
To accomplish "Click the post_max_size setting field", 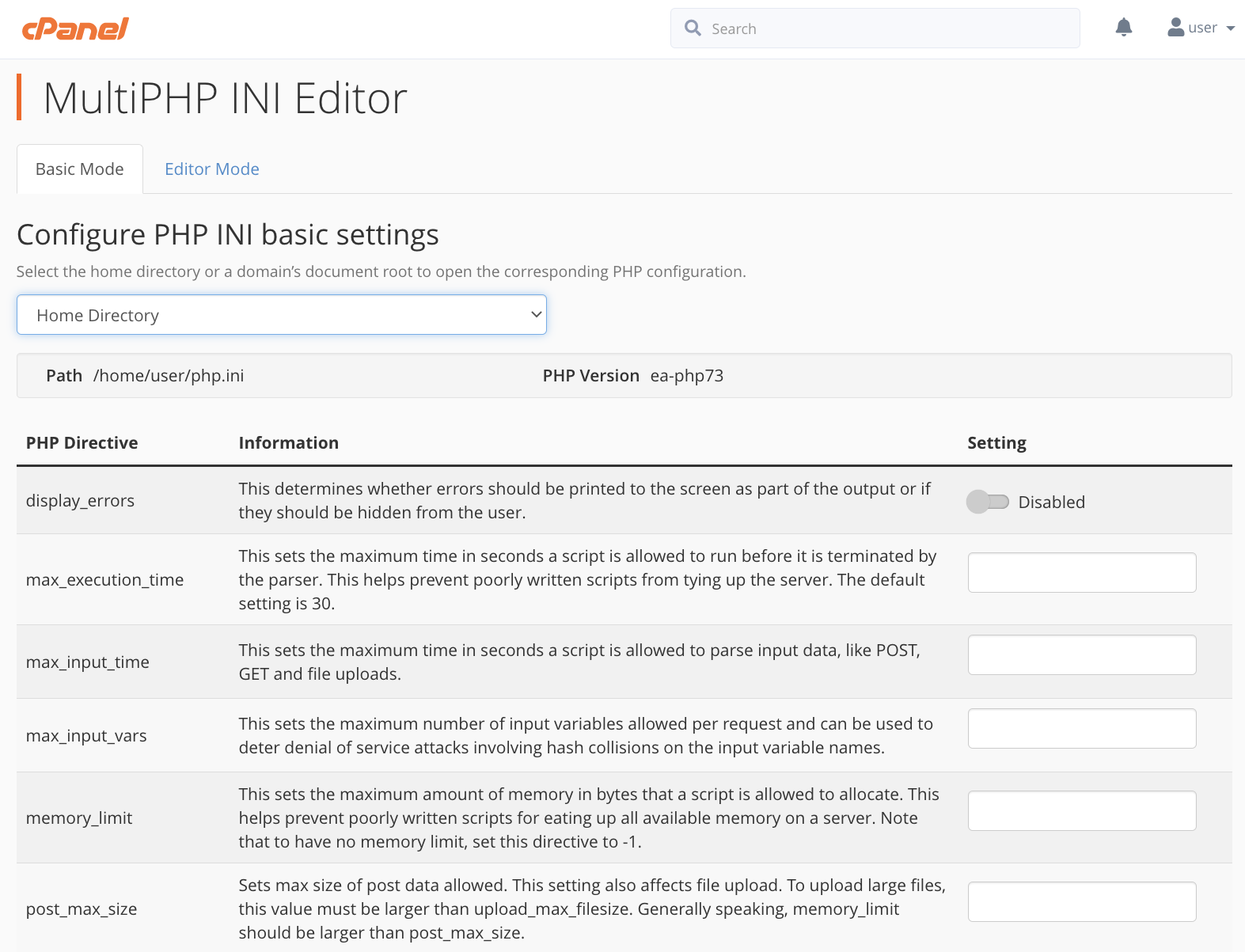I will (x=1081, y=901).
